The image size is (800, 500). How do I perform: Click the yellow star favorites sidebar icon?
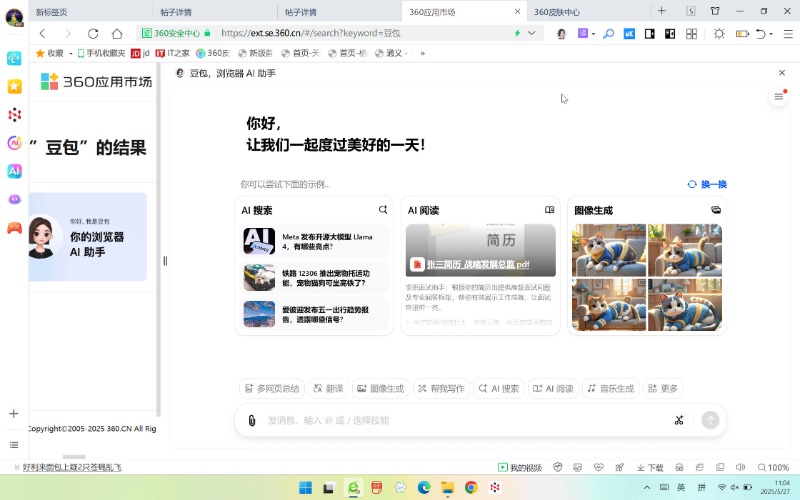tap(14, 86)
